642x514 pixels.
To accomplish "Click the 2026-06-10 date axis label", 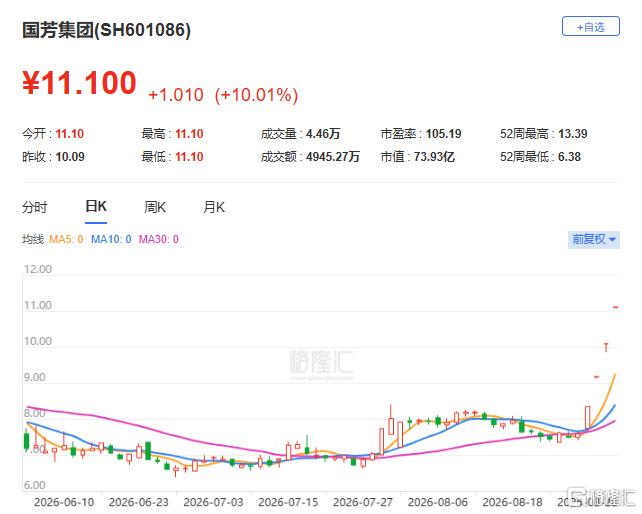I will (x=64, y=502).
